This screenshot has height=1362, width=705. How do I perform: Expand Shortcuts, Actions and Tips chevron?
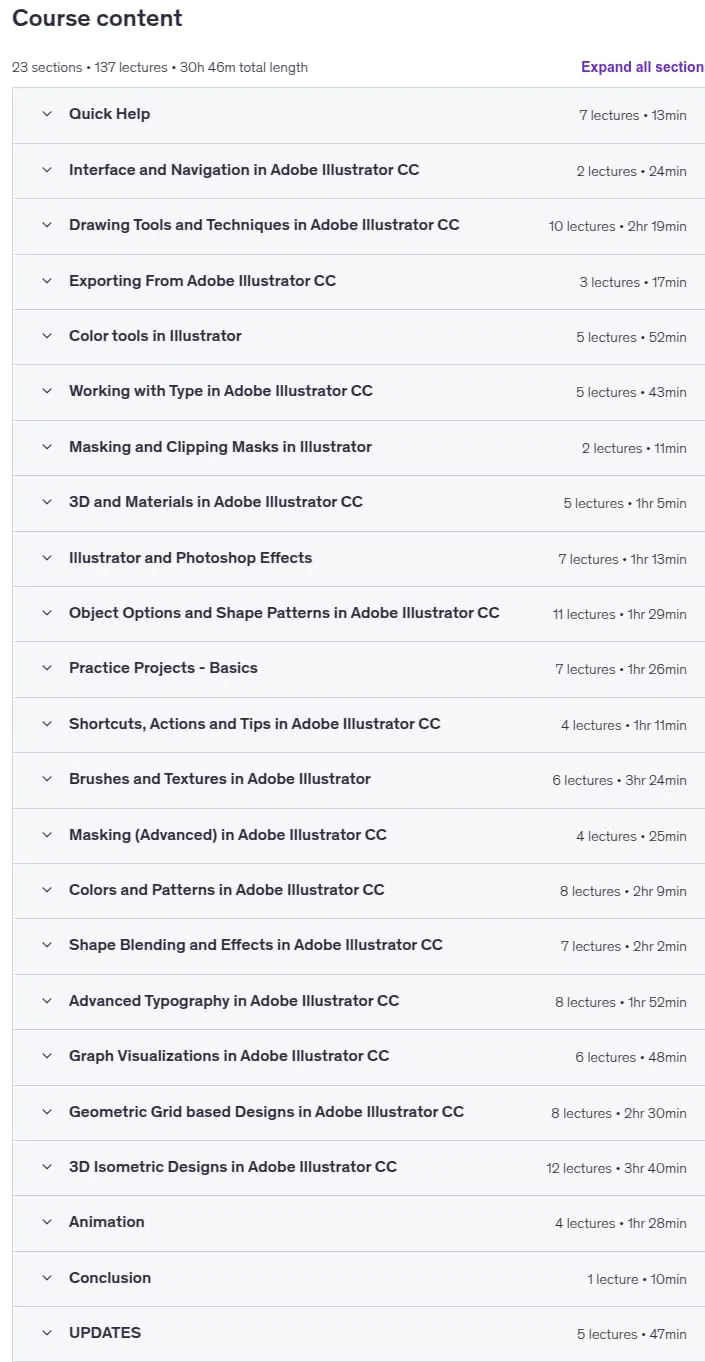46,724
